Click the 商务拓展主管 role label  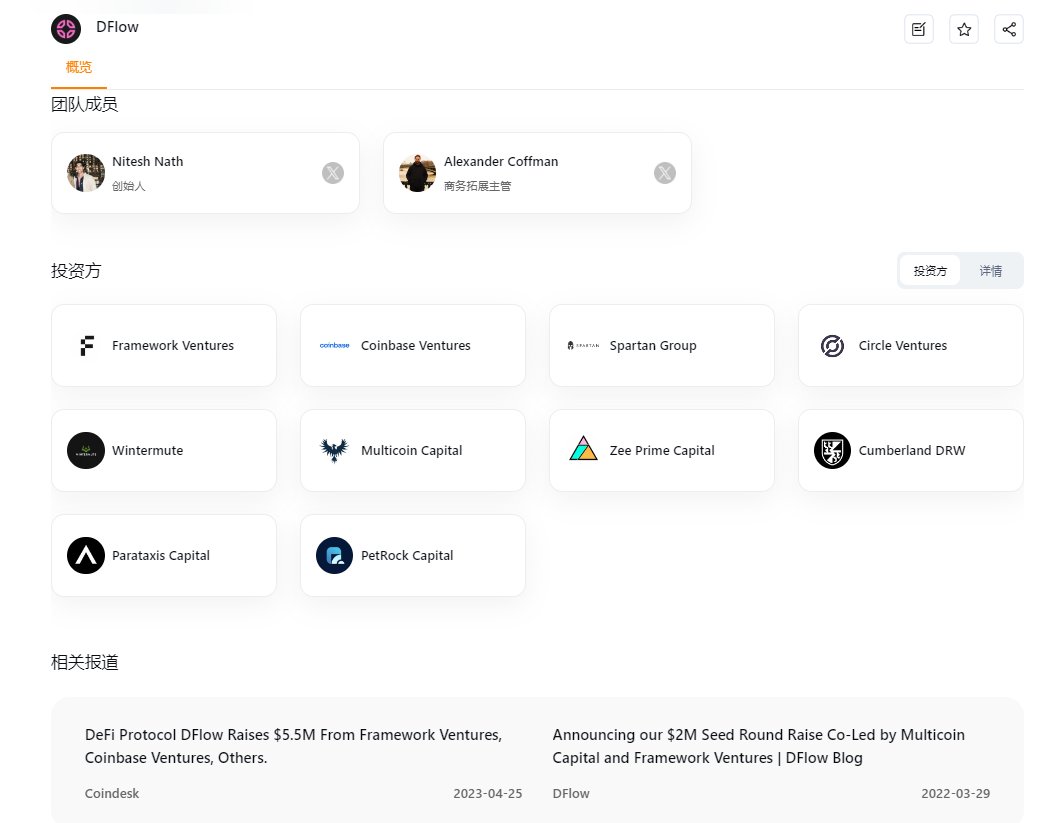pos(477,186)
